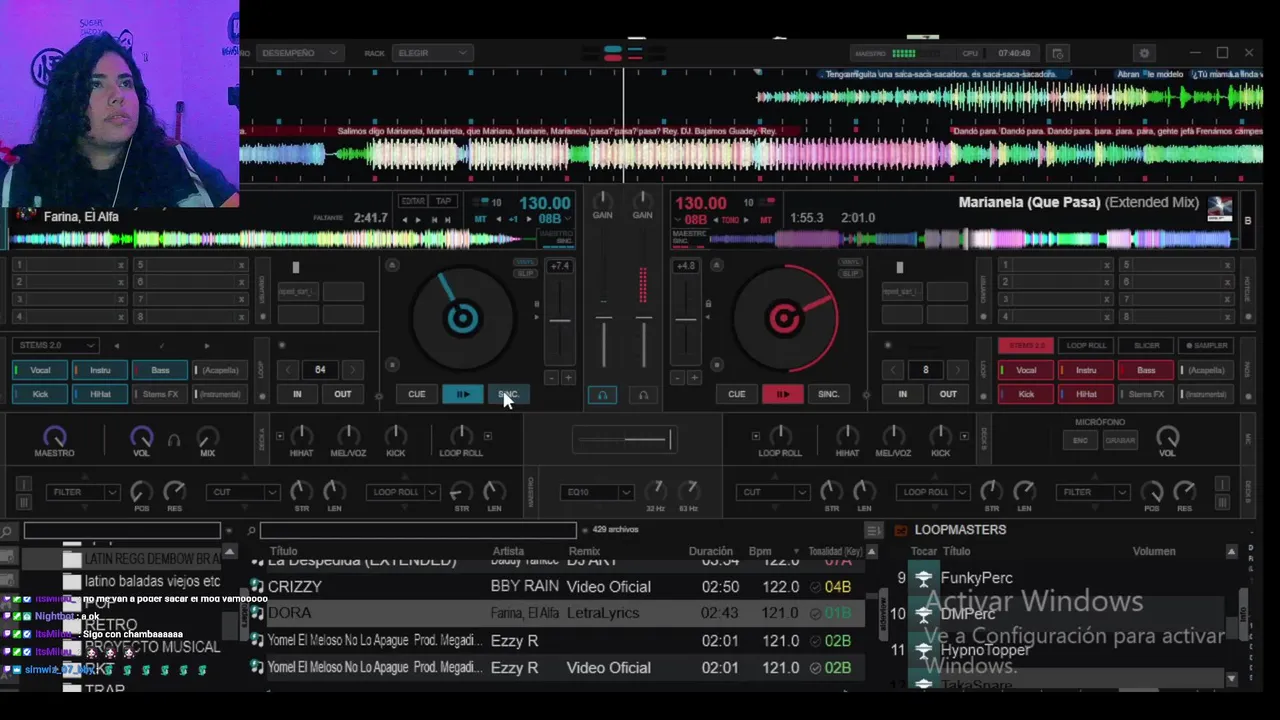Clear right deck hotcue 4 with x
Viewport: 1280px width, 720px height.
click(1107, 316)
